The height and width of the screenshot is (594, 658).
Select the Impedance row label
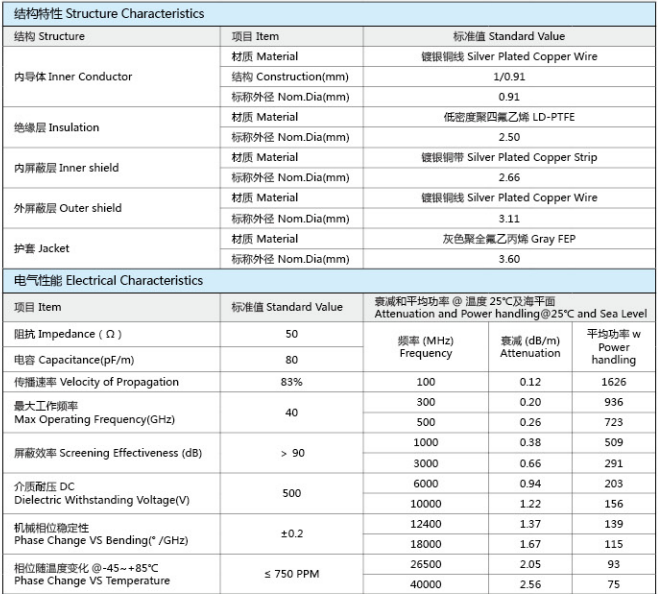coord(69,334)
